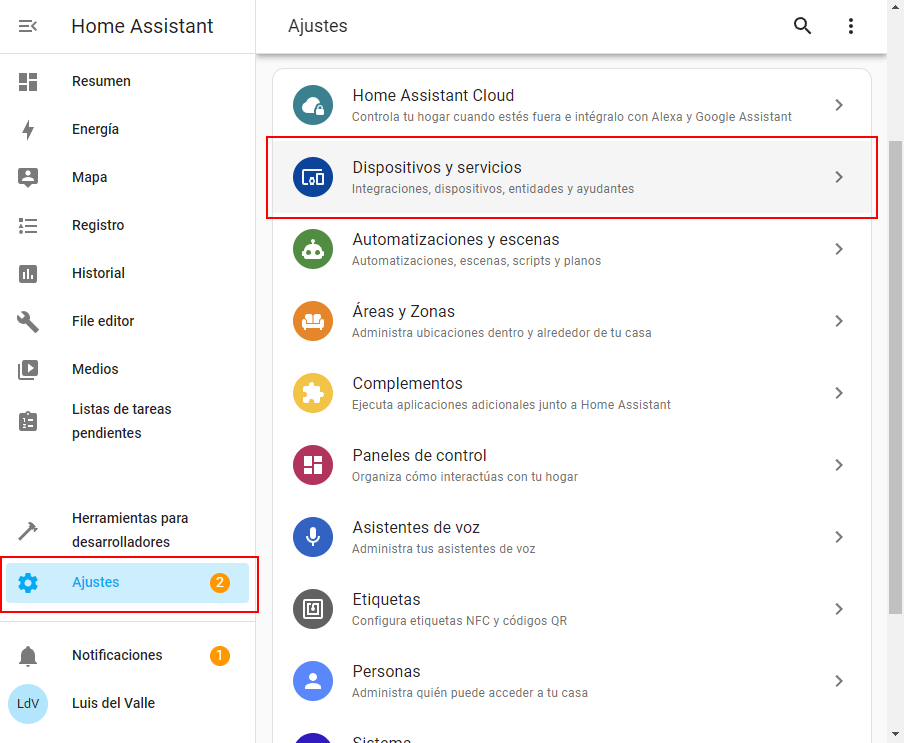Click the microphone Asistentes de voz icon
The image size is (904, 743).
pos(313,537)
